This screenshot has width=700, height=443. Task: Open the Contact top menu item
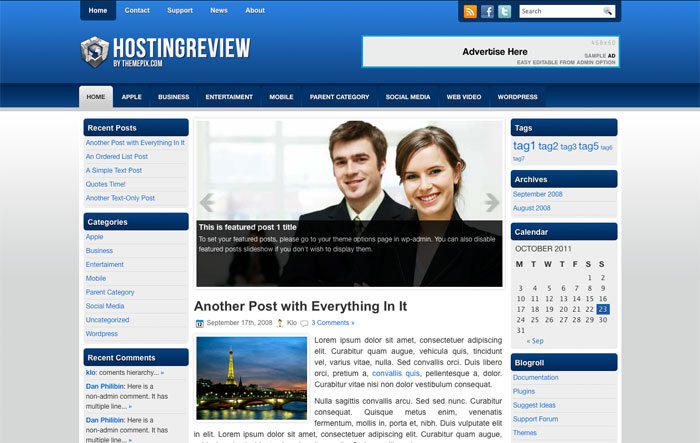[137, 10]
